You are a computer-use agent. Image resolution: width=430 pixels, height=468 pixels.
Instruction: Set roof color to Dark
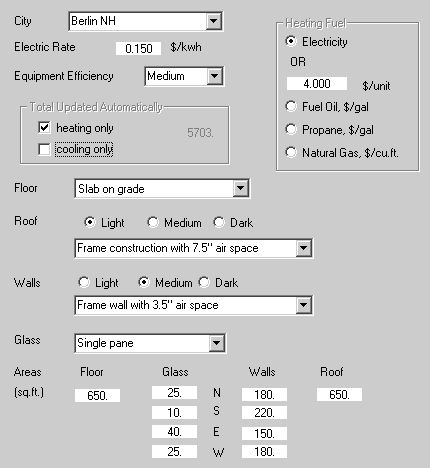[x=219, y=222]
